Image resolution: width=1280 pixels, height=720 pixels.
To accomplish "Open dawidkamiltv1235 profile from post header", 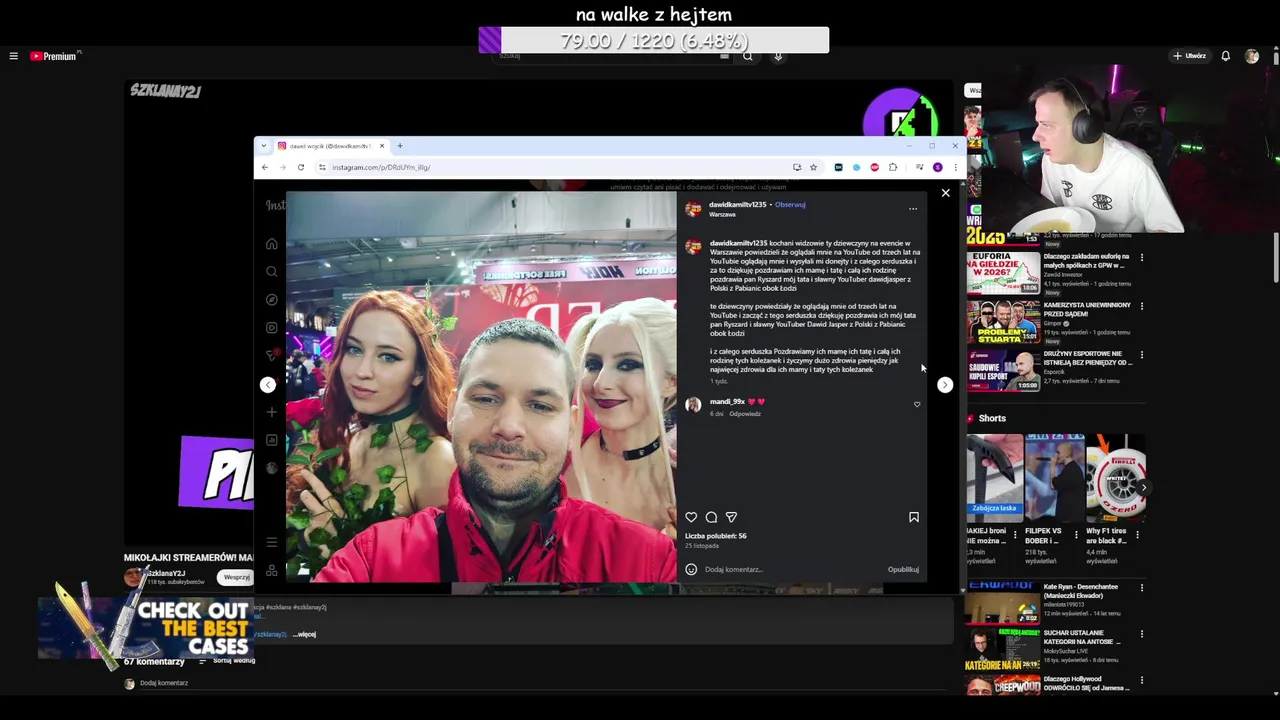I will point(738,204).
